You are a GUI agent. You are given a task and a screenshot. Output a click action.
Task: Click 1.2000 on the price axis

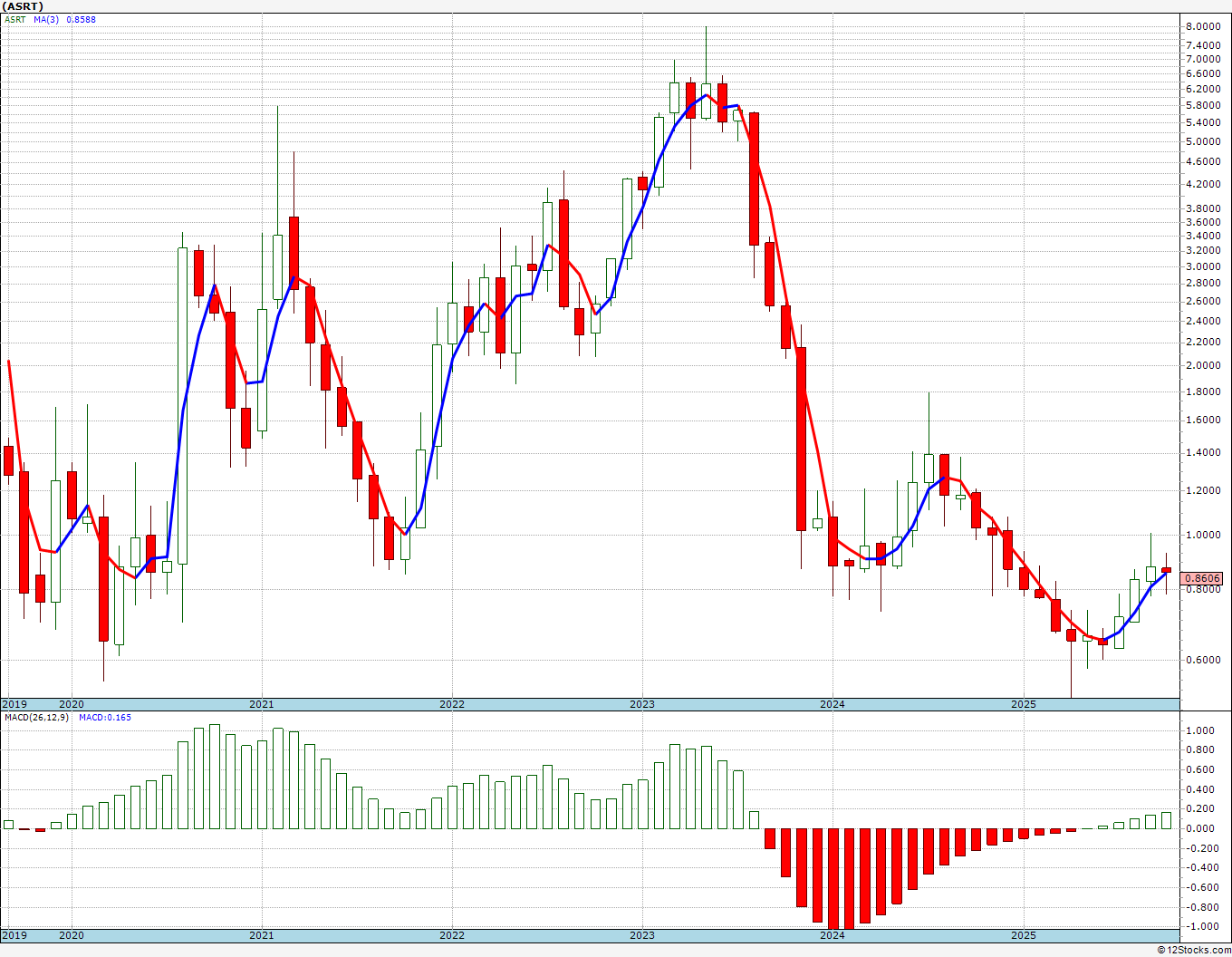(x=1202, y=490)
